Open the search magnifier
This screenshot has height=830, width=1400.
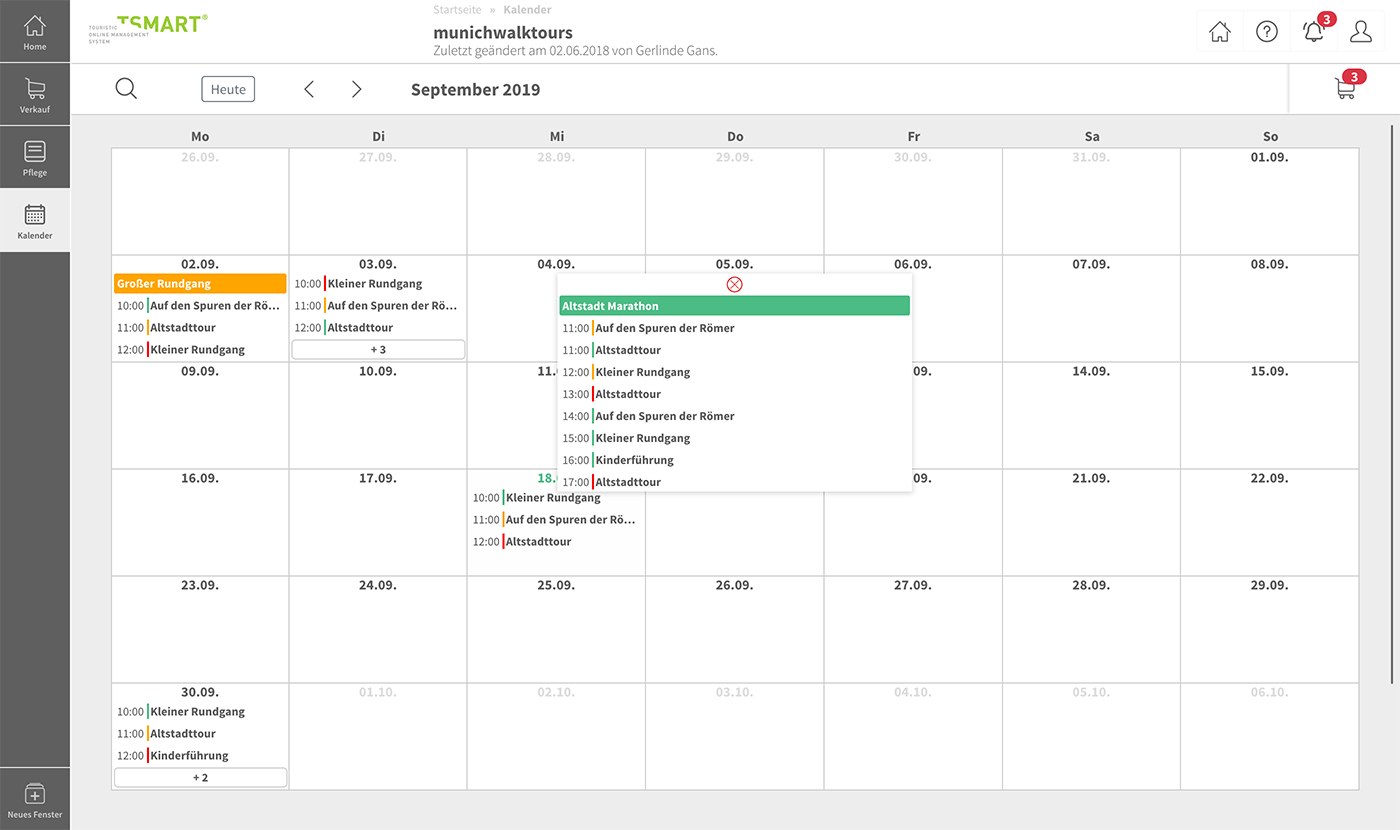click(126, 89)
